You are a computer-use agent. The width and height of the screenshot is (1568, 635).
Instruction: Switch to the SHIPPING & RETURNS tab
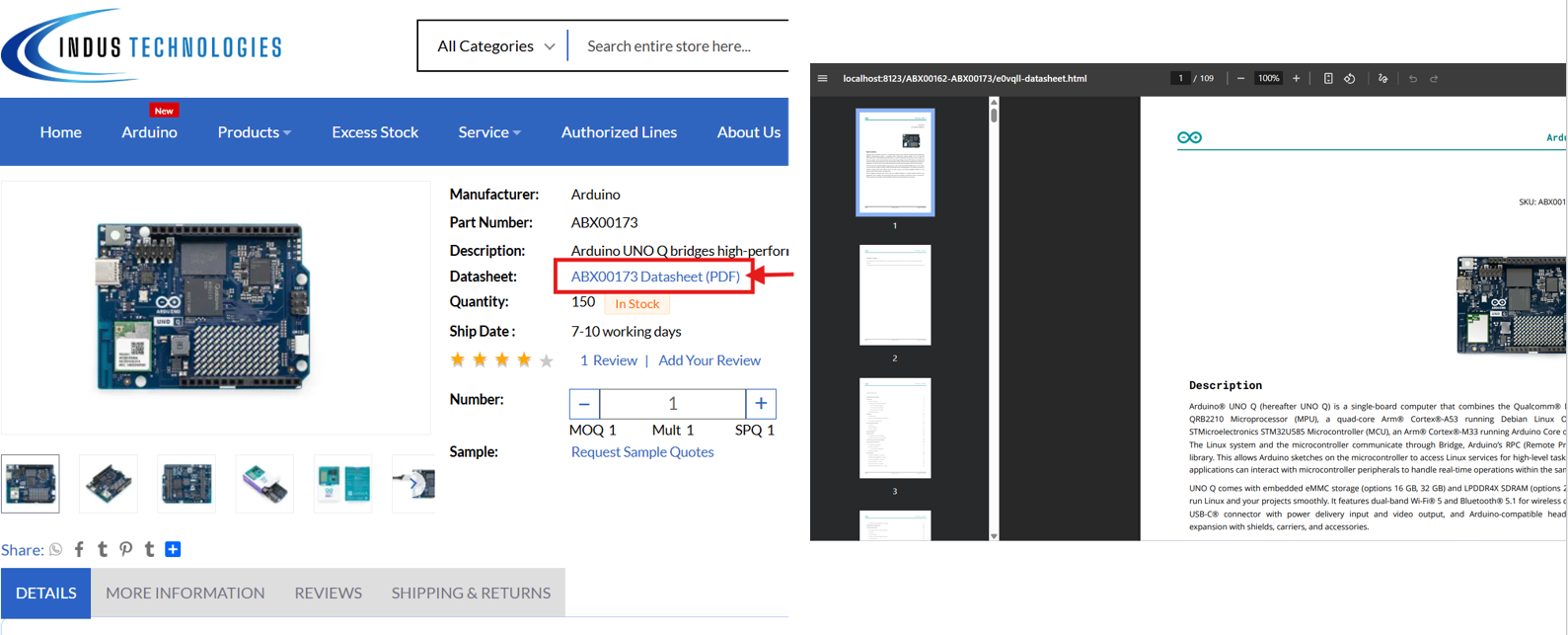tap(471, 593)
